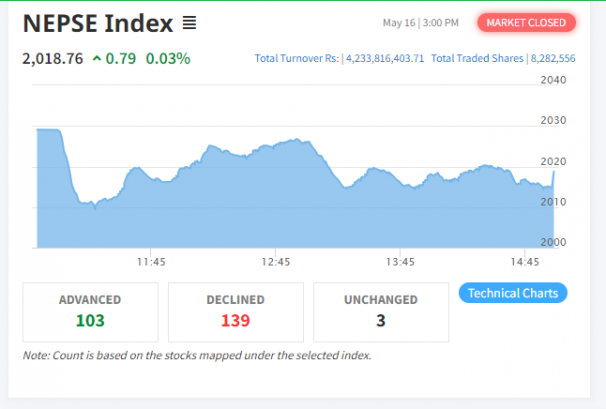
Task: Click the index value 2,018.76
Action: (x=52, y=59)
